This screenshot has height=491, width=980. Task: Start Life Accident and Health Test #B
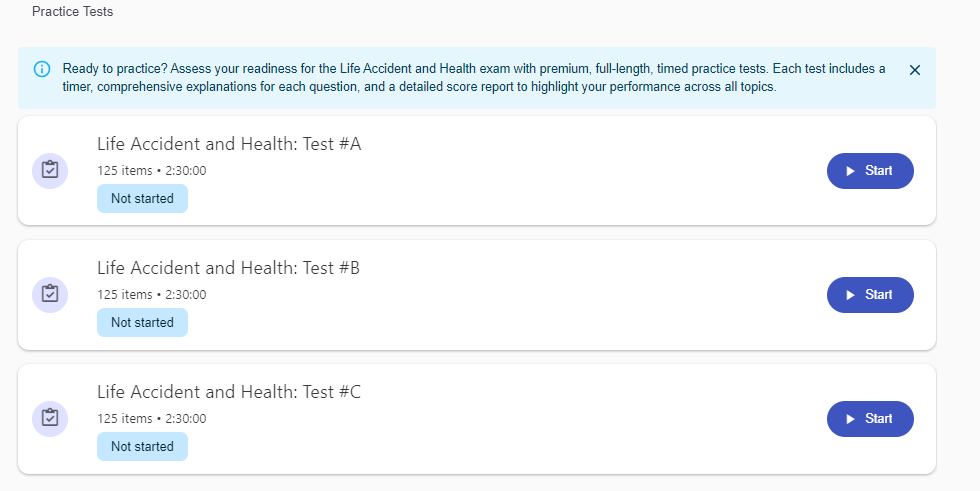[870, 295]
